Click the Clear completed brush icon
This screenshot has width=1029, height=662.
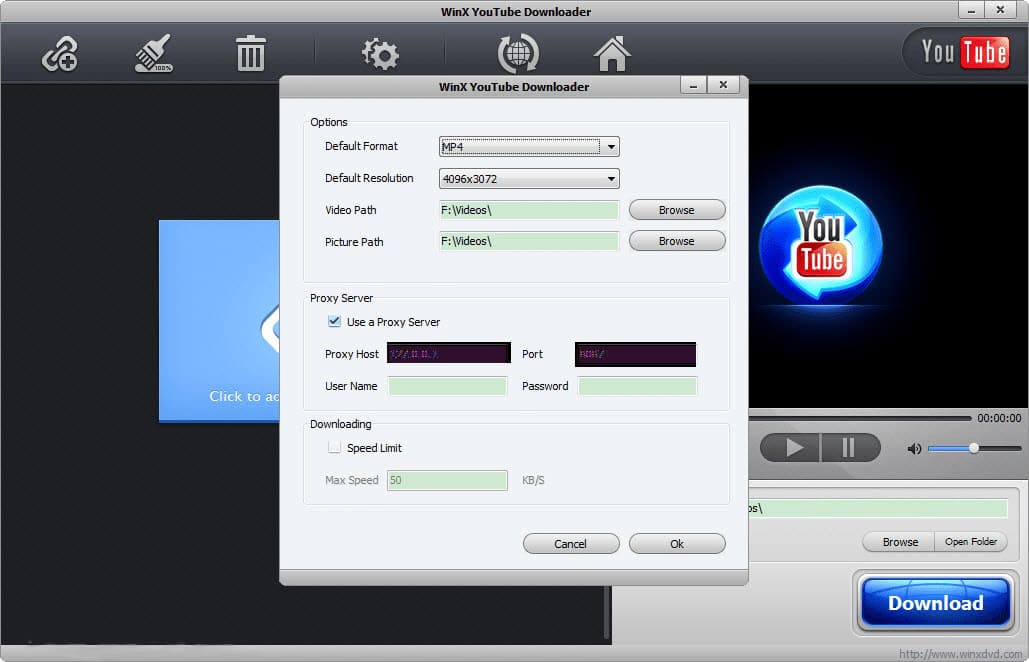pos(154,54)
